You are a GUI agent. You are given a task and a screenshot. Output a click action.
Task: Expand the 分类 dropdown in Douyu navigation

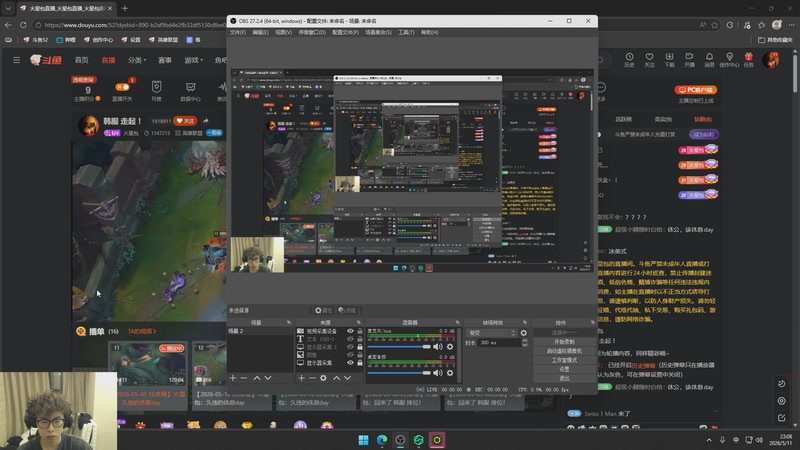[x=137, y=60]
